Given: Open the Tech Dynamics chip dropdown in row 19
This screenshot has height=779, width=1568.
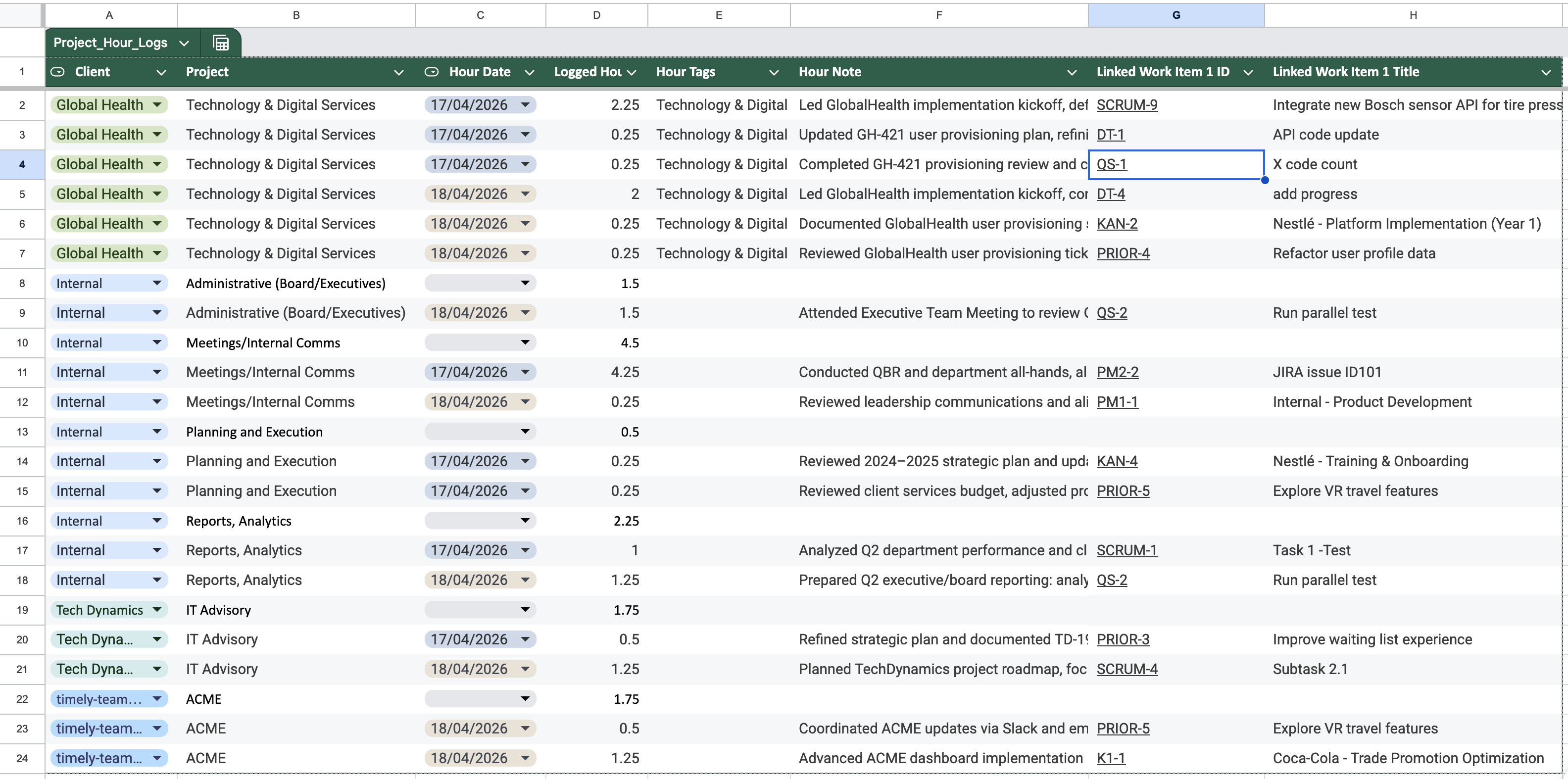Looking at the screenshot, I should (158, 609).
